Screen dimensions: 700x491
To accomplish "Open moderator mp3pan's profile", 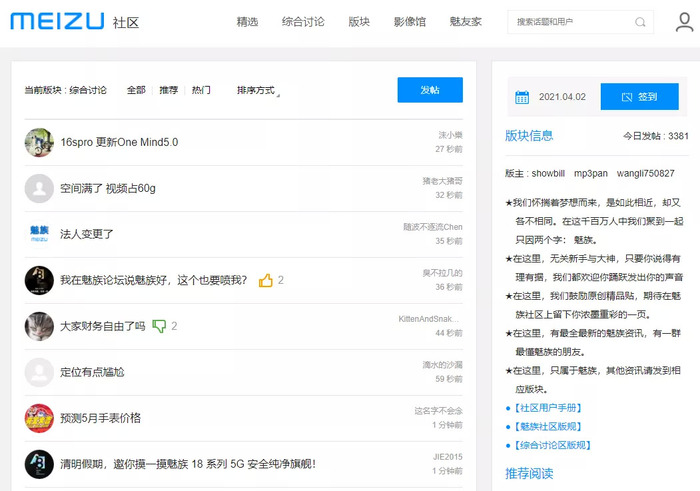I will point(591,174).
